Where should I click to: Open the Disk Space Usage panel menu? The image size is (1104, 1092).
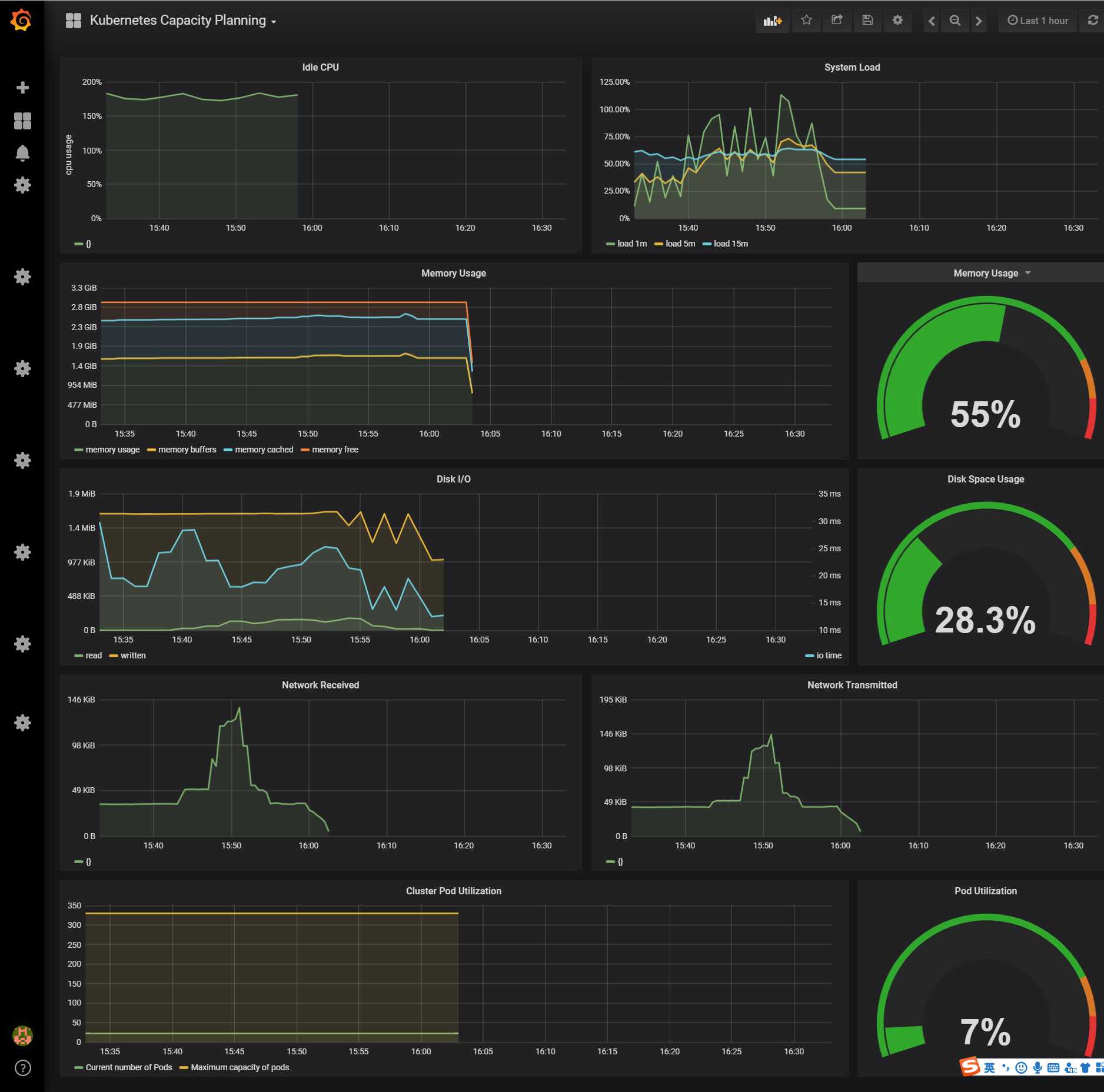coord(985,479)
